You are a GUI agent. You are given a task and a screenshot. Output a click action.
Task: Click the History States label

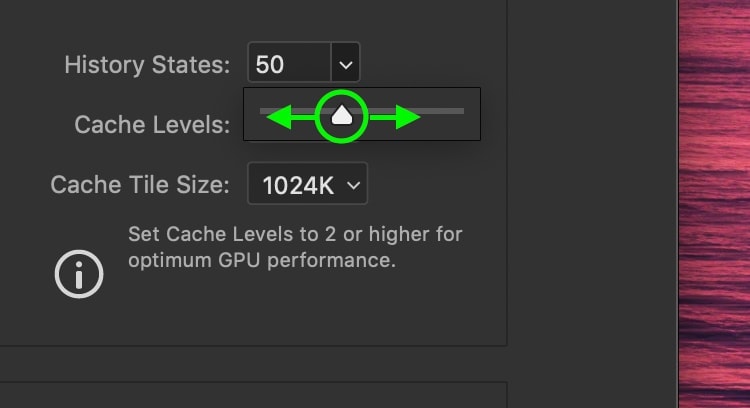tap(147, 65)
